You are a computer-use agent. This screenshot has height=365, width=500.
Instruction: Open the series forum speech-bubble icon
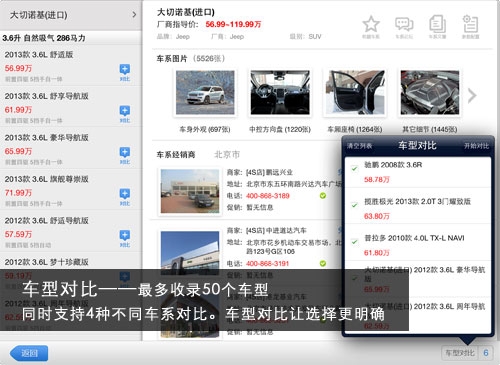click(404, 24)
